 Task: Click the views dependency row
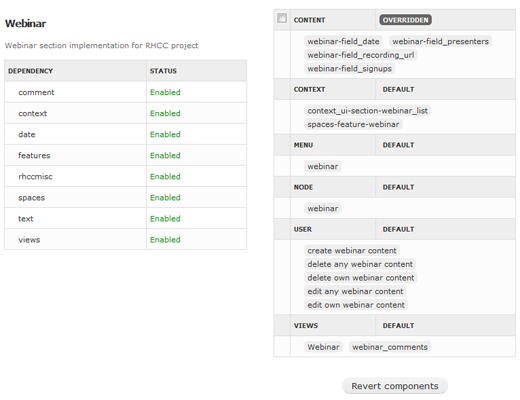(x=125, y=240)
